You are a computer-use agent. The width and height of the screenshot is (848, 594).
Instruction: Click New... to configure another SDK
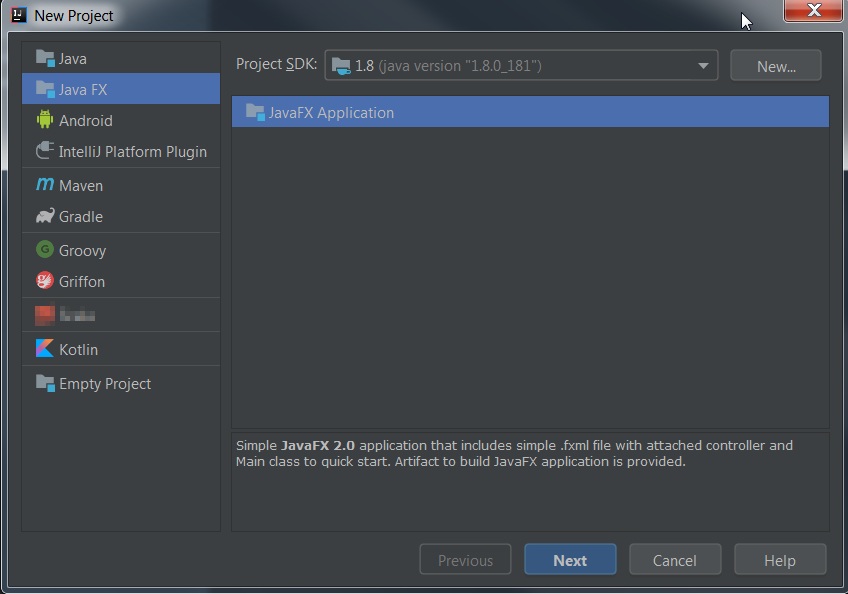click(776, 64)
